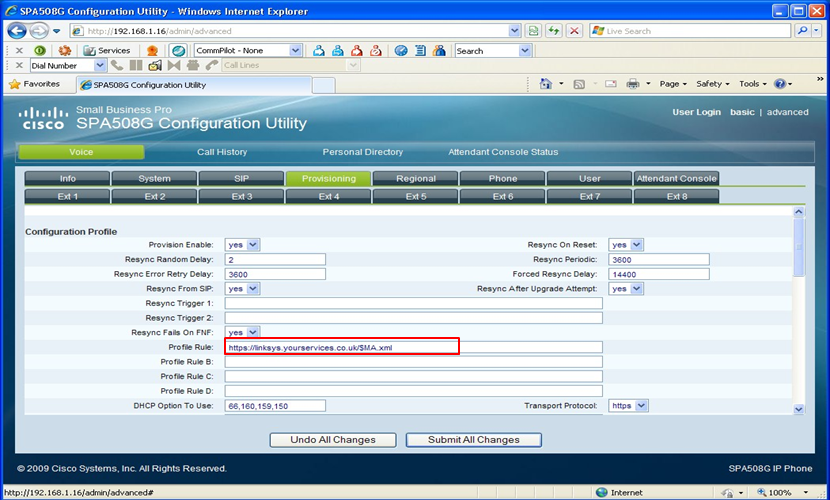Viewport: 830px width, 500px height.
Task: Click the transfer arrows icon
Action: point(174,66)
